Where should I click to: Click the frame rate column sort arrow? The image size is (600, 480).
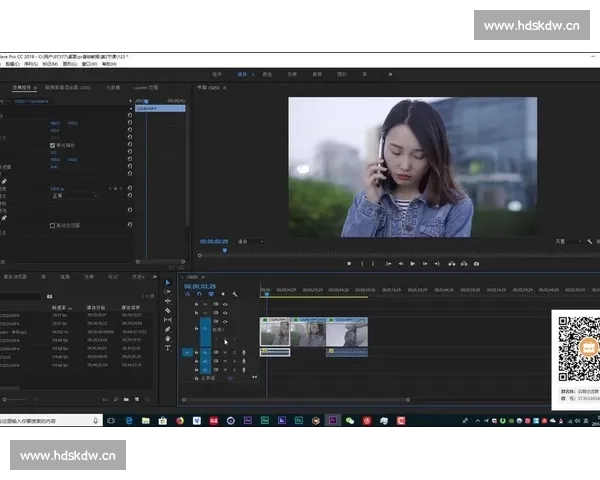70,308
